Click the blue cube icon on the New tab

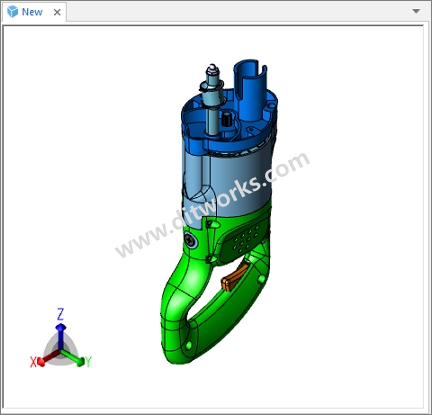13,12
